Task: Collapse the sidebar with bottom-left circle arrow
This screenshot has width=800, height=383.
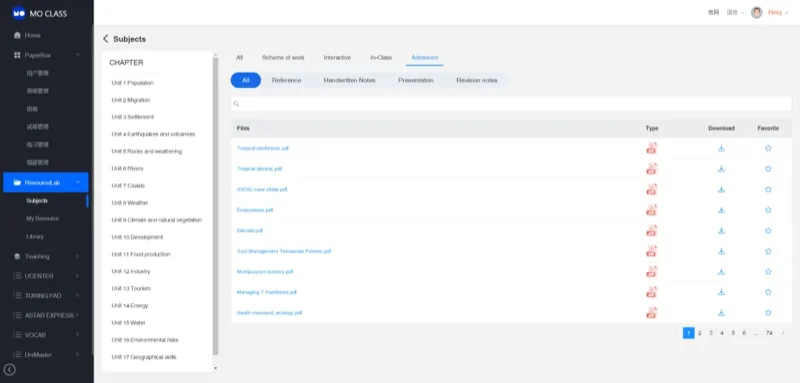Action: pos(10,370)
